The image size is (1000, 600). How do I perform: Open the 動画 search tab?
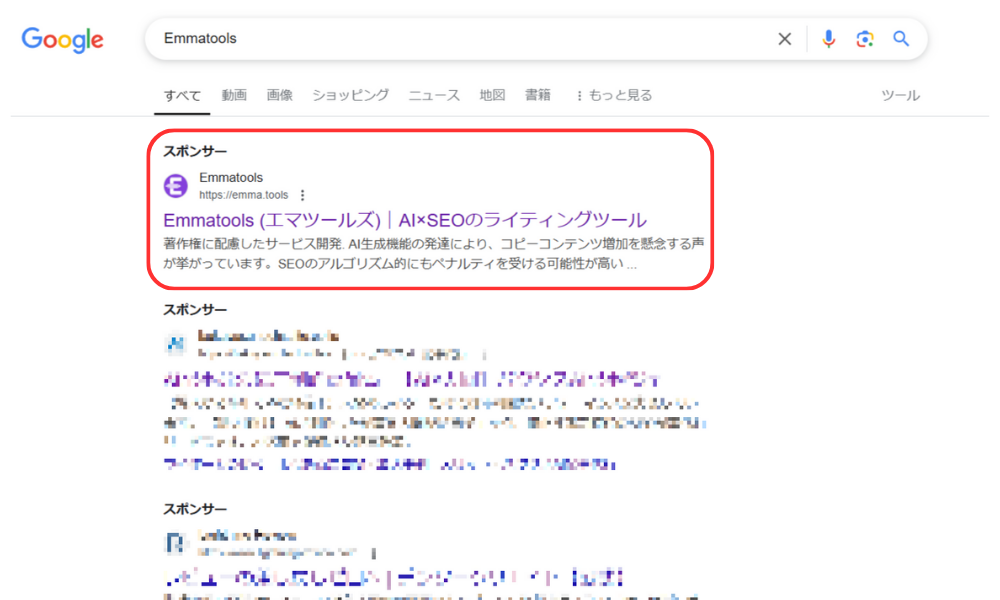point(233,95)
